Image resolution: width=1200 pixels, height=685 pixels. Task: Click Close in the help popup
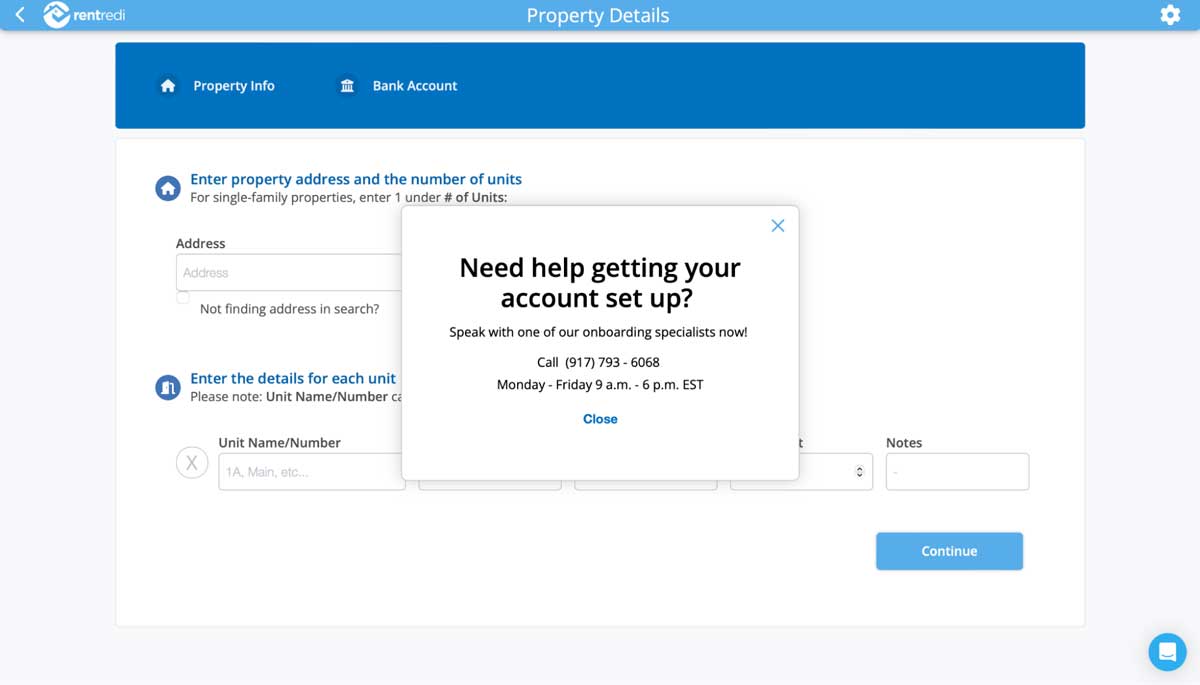coord(599,418)
